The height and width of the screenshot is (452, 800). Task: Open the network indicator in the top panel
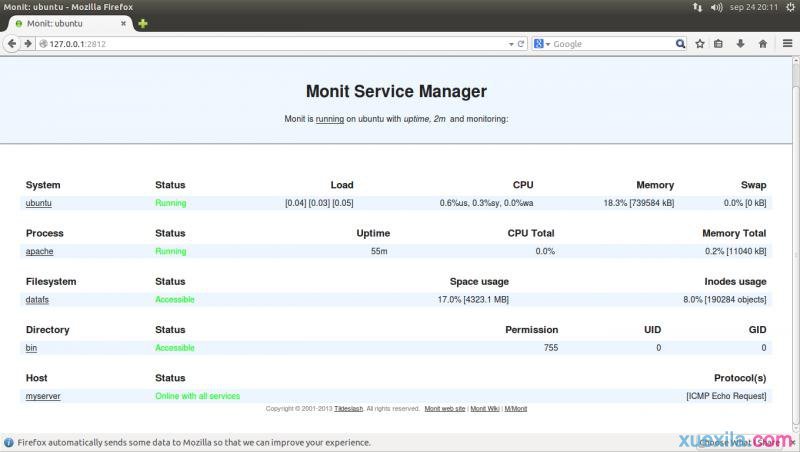coord(697,7)
